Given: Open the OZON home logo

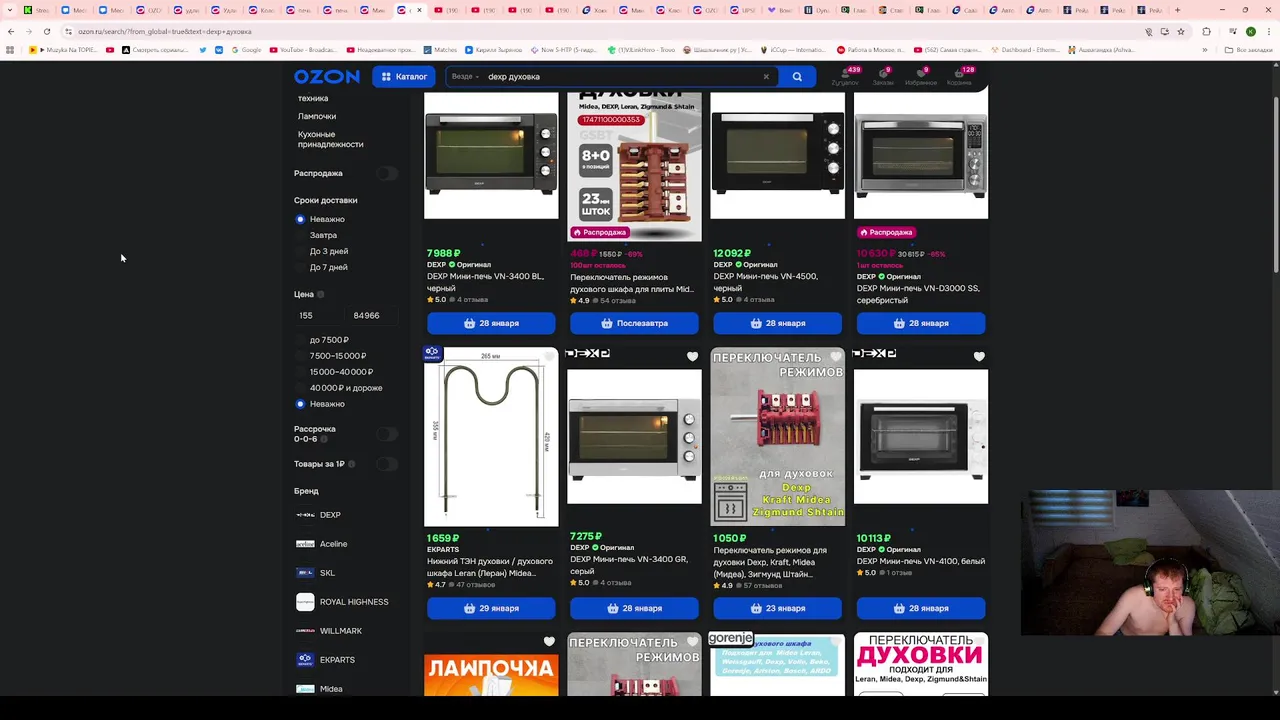Looking at the screenshot, I should [x=326, y=77].
